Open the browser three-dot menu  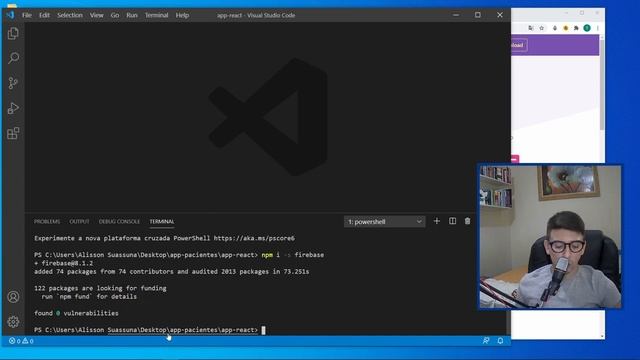598,28
